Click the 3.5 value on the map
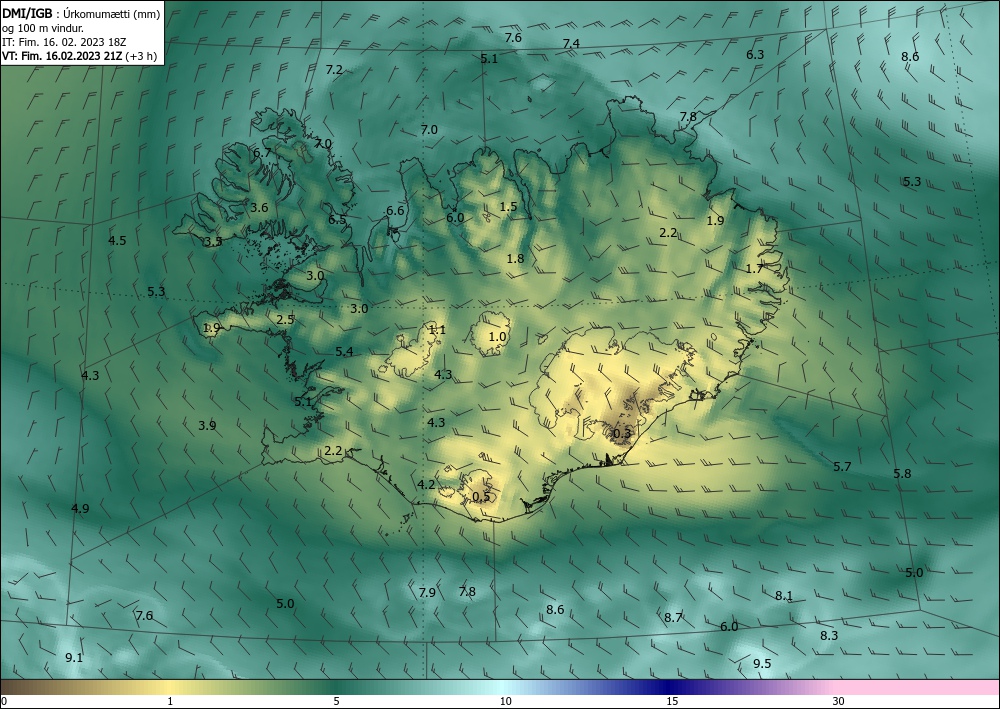Viewport: 1000px width, 709px height. point(213,242)
